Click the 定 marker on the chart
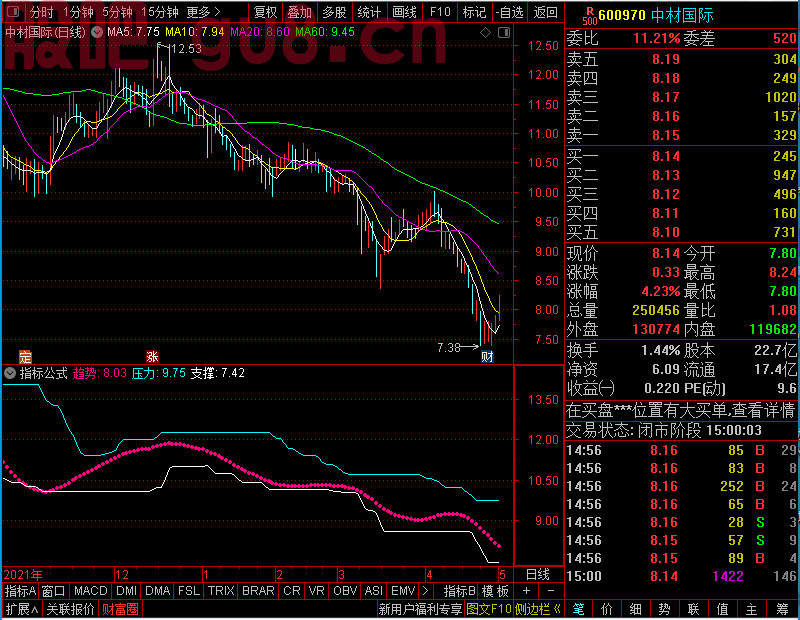Viewport: 800px width, 620px height. (25, 356)
